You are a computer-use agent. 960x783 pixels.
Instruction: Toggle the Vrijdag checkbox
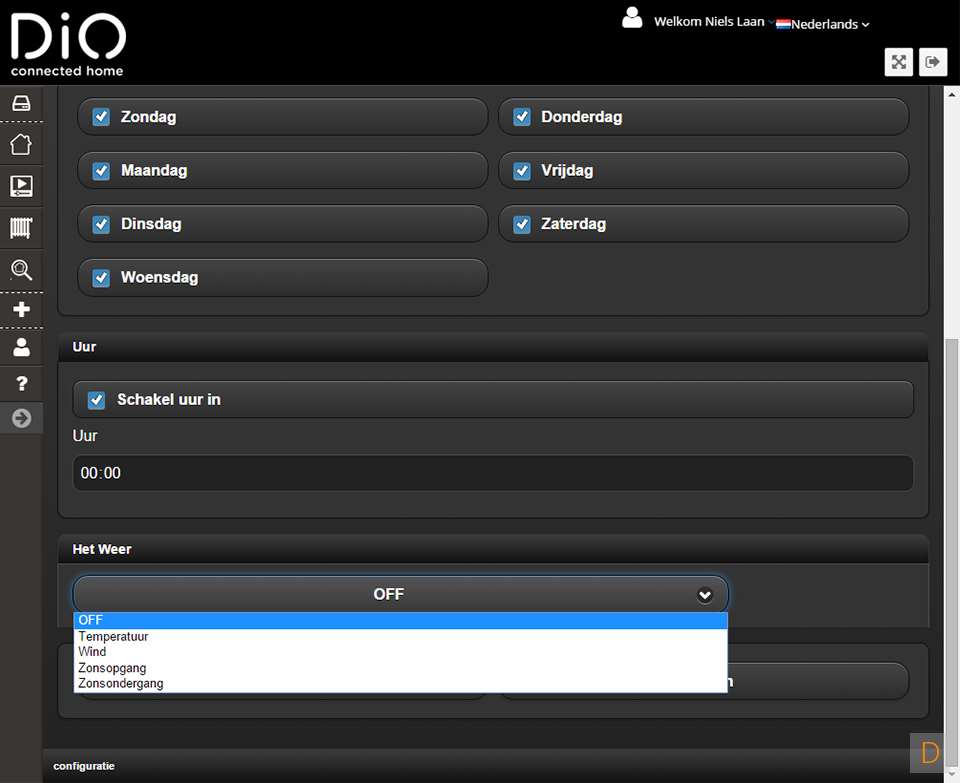point(522,171)
